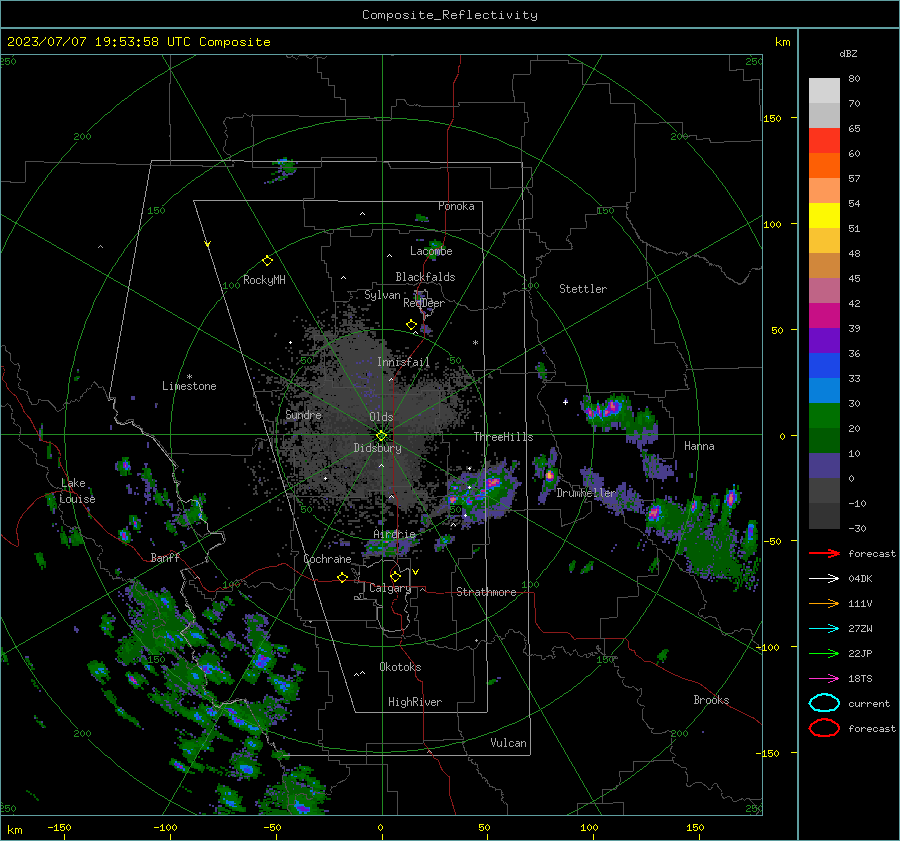The width and height of the screenshot is (900, 841).
Task: Click the yellow diamond marker below Cochrane
Action: tap(342, 578)
